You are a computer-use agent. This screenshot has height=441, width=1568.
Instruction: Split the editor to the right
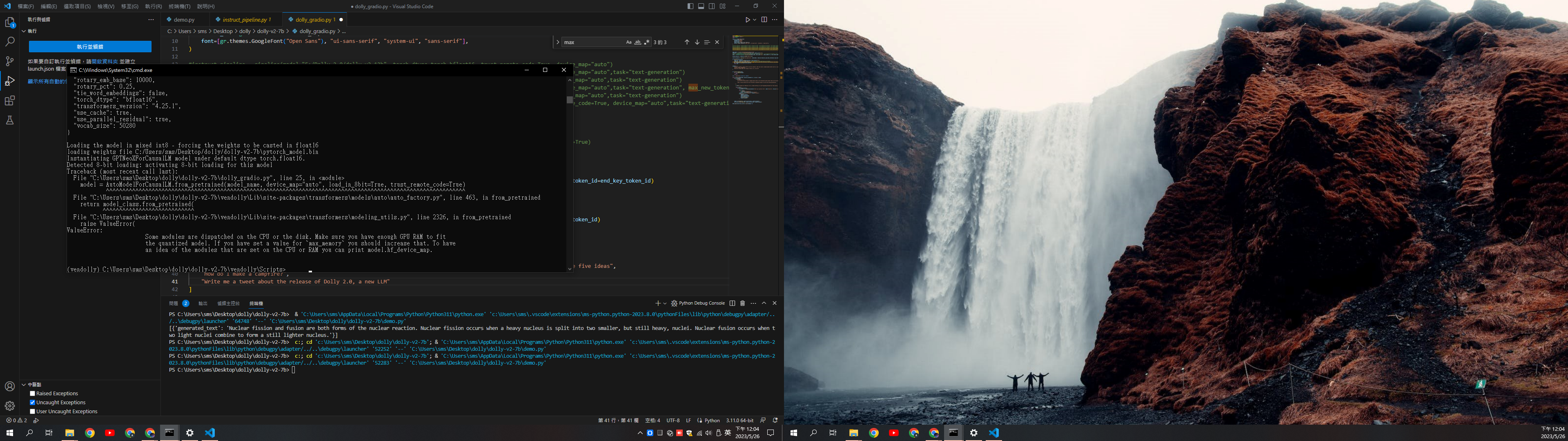click(764, 20)
